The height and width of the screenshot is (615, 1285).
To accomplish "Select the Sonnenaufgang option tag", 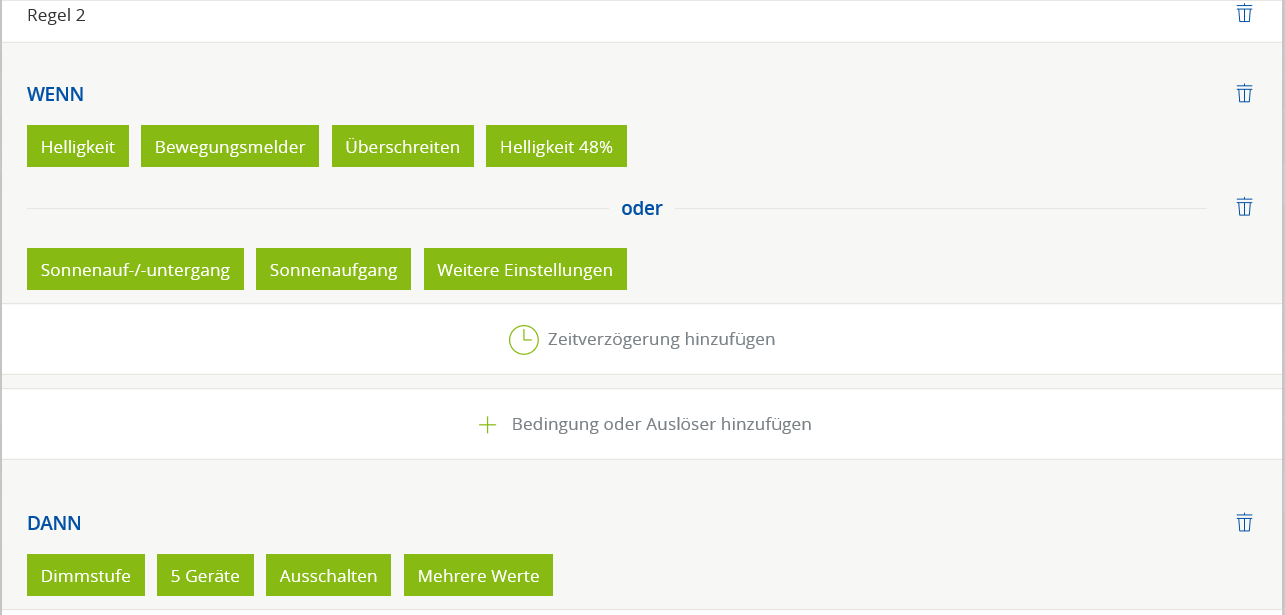I will click(333, 270).
